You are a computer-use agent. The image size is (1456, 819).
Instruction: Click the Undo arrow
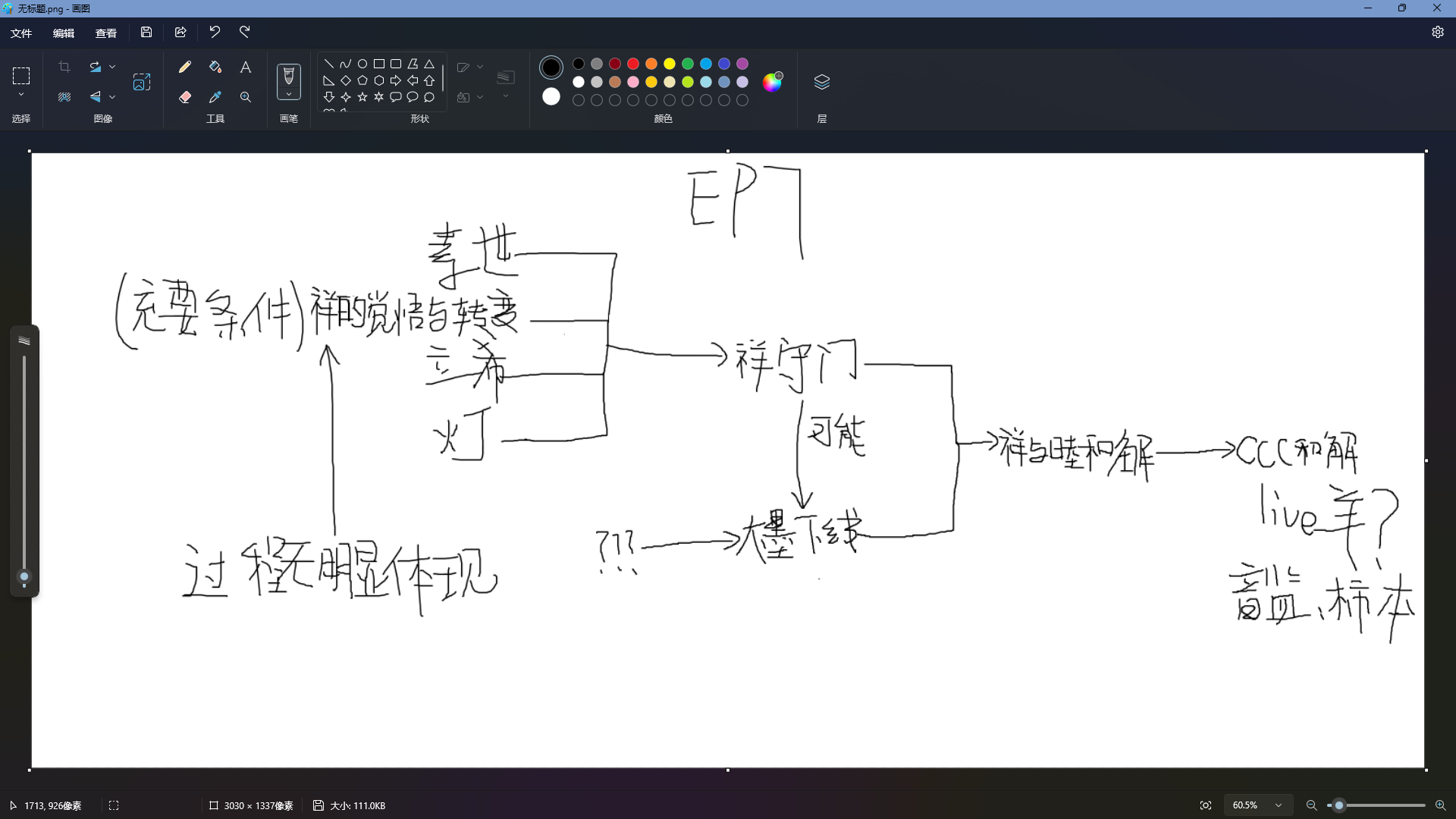click(215, 32)
